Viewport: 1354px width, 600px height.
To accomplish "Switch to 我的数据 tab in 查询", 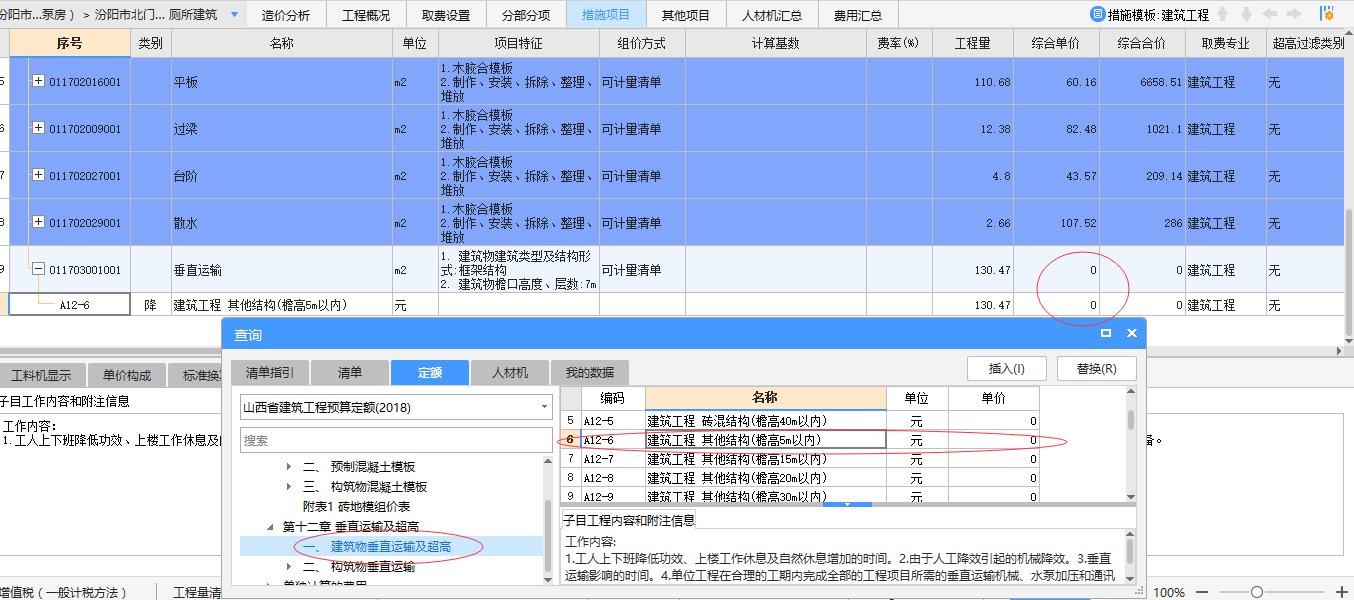I will pyautogui.click(x=590, y=373).
